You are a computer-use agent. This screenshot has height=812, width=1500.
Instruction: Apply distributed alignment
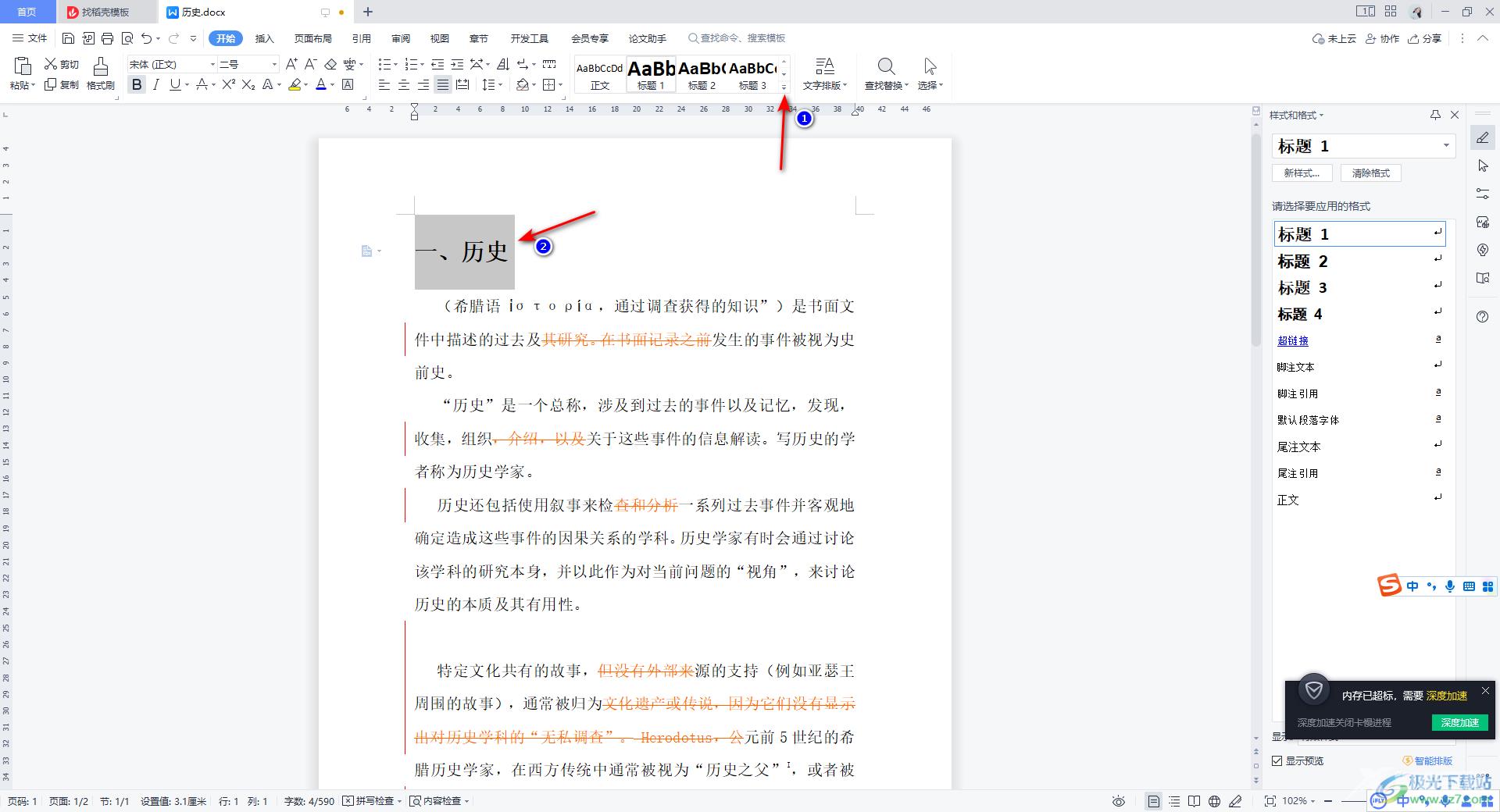462,84
